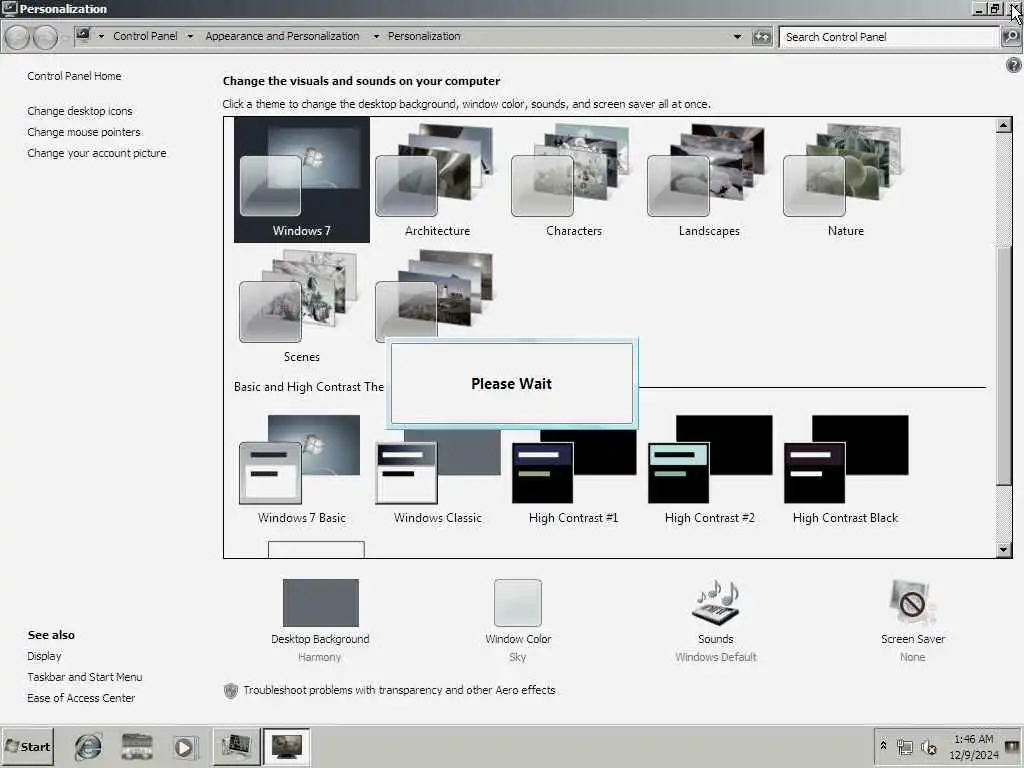Open the Start menu
This screenshot has width=1024, height=768.
click(x=28, y=746)
